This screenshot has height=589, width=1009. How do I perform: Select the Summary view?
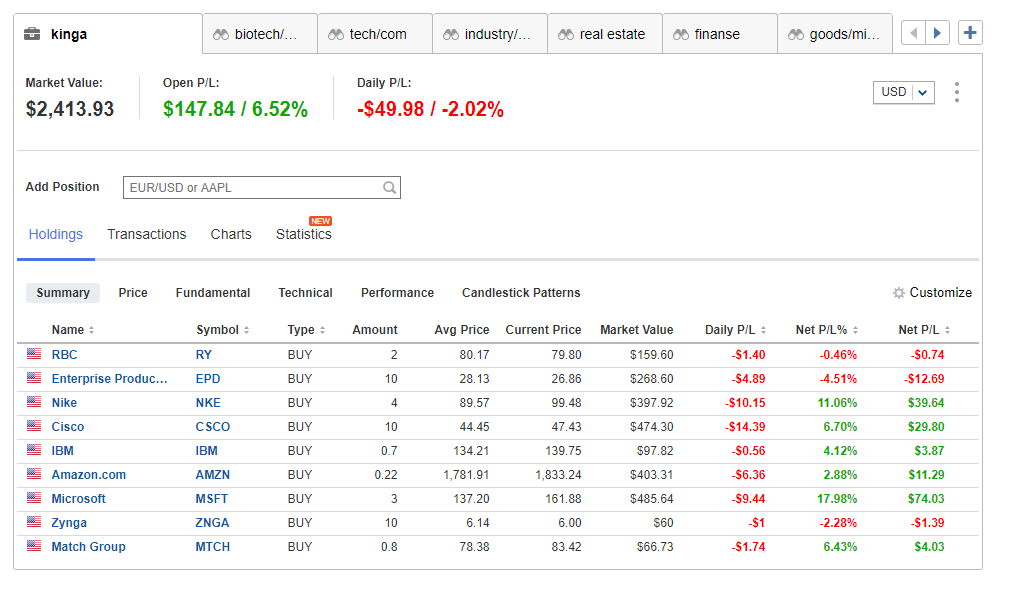pyautogui.click(x=63, y=293)
